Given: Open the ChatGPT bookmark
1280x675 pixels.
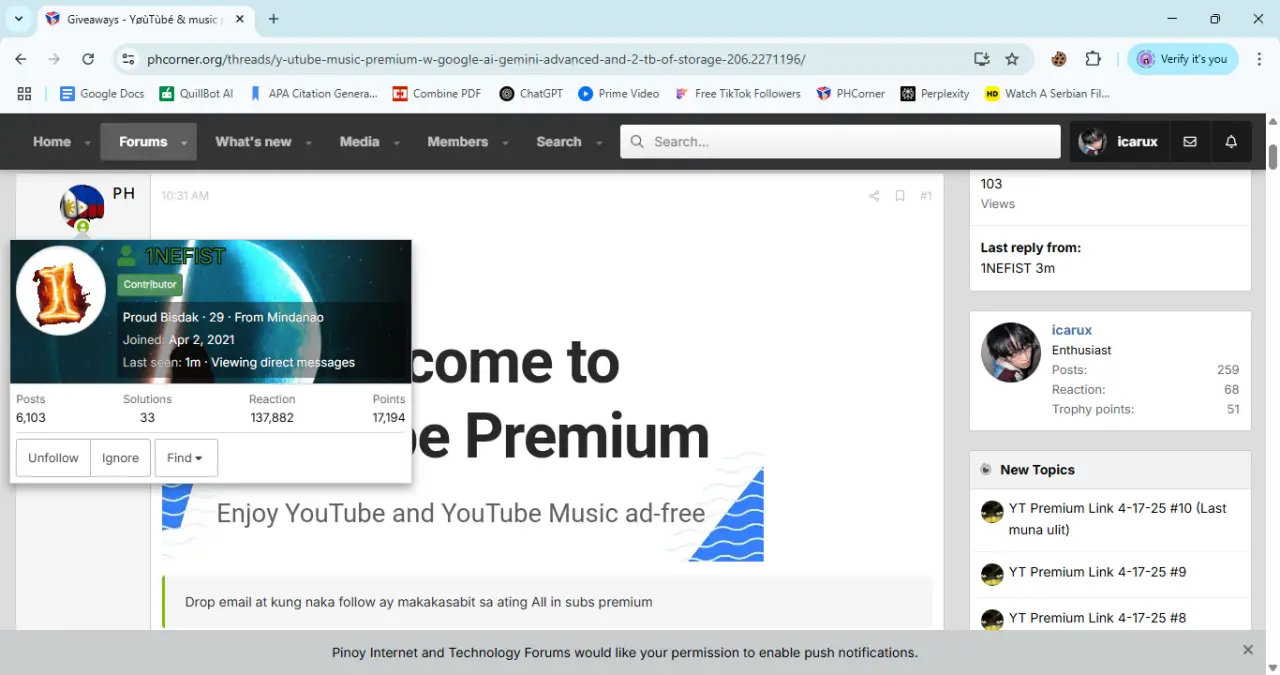Looking at the screenshot, I should click(x=531, y=93).
